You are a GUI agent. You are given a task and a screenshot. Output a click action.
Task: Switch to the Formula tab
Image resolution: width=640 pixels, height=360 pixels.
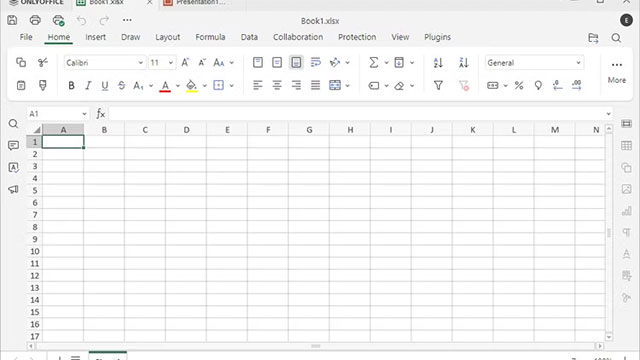[x=210, y=37]
